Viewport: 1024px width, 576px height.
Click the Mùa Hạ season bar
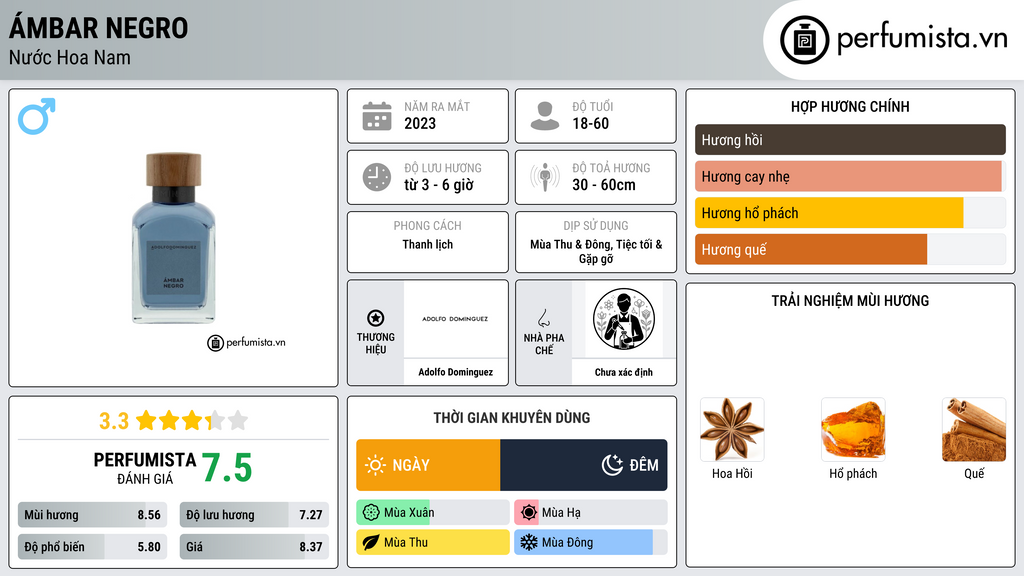591,513
